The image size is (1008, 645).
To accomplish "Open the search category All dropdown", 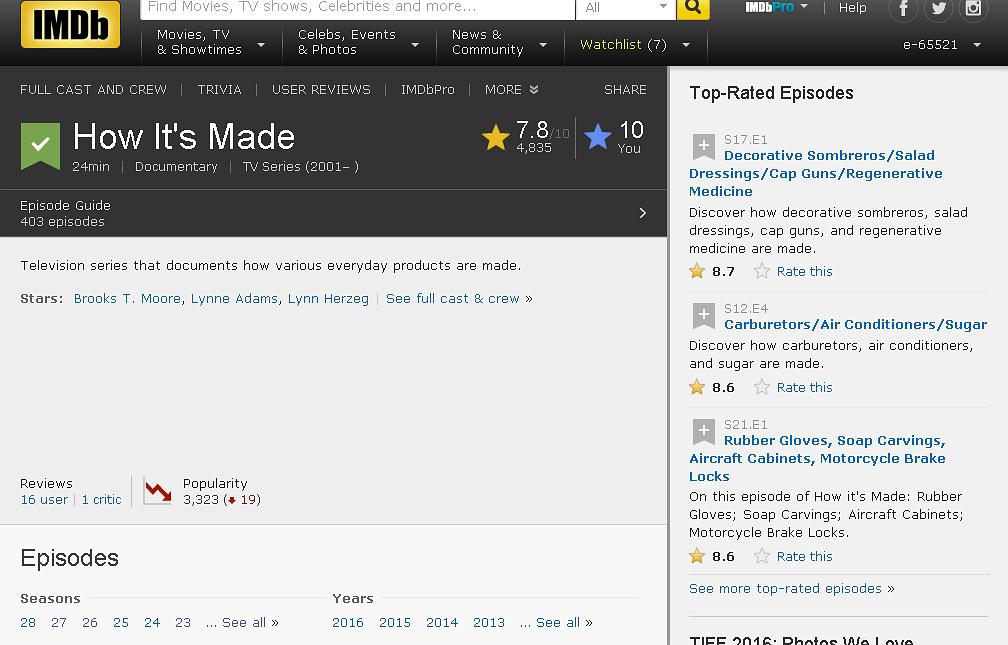I will click(626, 8).
